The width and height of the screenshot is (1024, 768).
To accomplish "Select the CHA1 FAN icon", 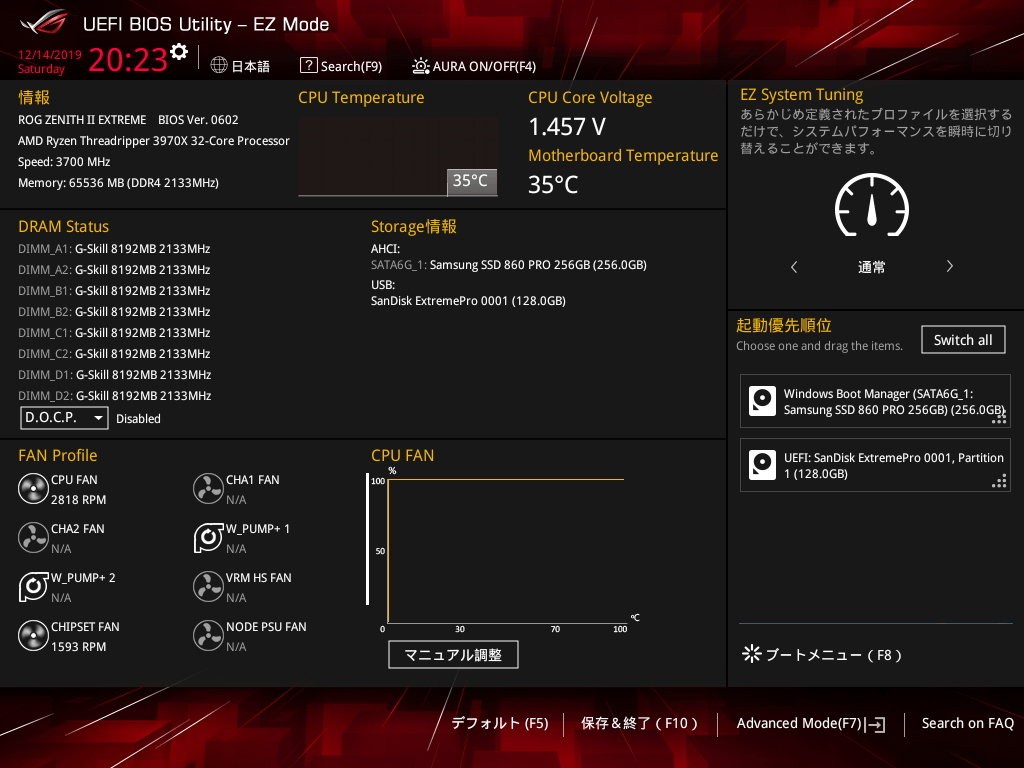I will (x=208, y=489).
